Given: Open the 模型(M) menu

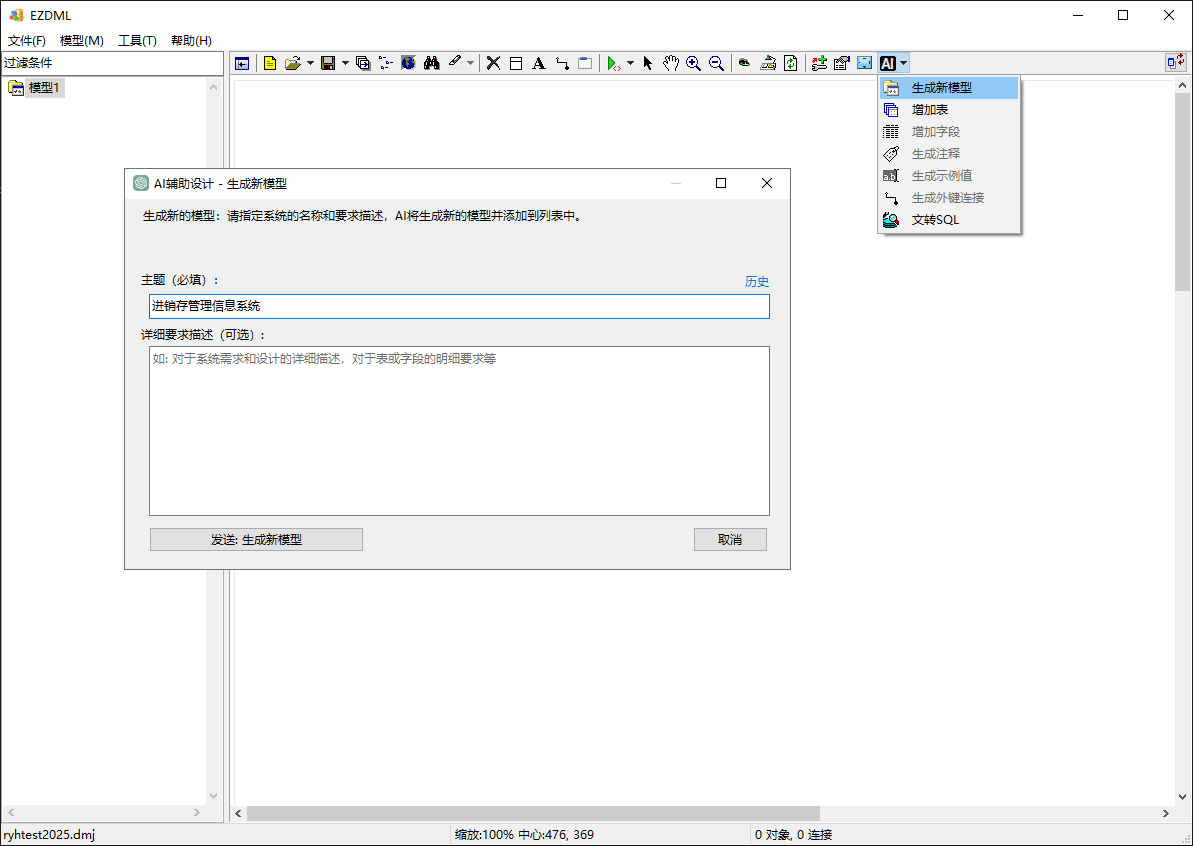Looking at the screenshot, I should pyautogui.click(x=82, y=41).
